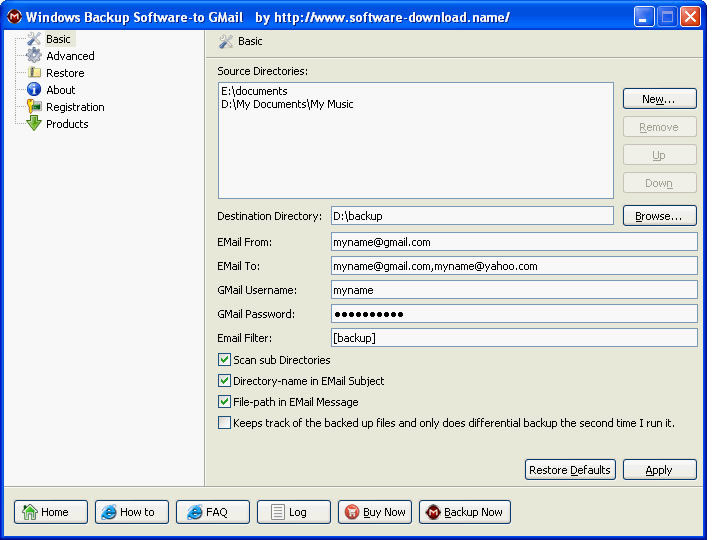The image size is (720, 540).
Task: Browse for the destination directory
Action: pos(659,216)
